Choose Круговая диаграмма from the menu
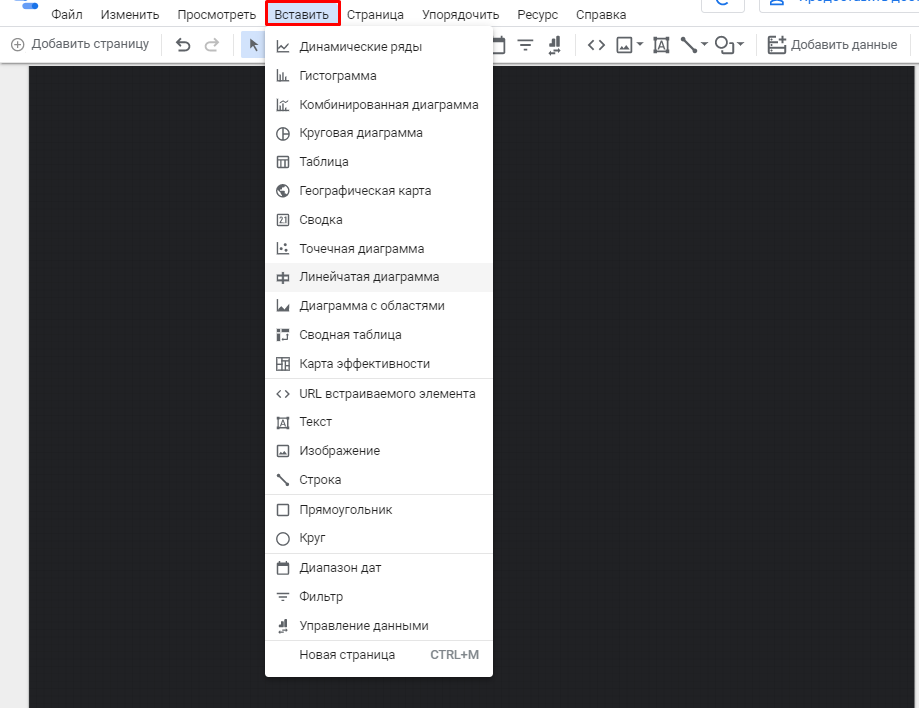919x708 pixels. 360,133
